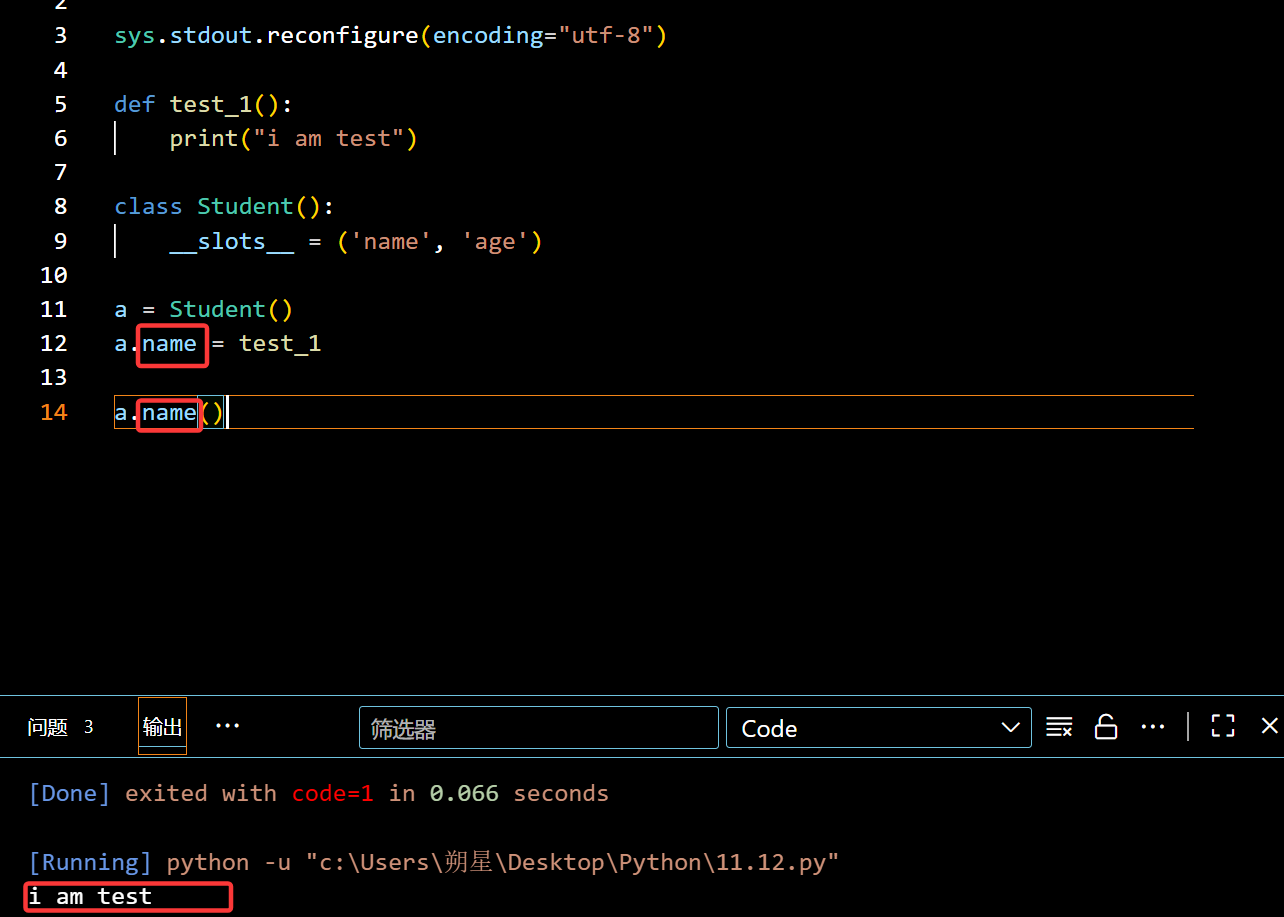Switch to the 问题 problems tab

click(48, 727)
